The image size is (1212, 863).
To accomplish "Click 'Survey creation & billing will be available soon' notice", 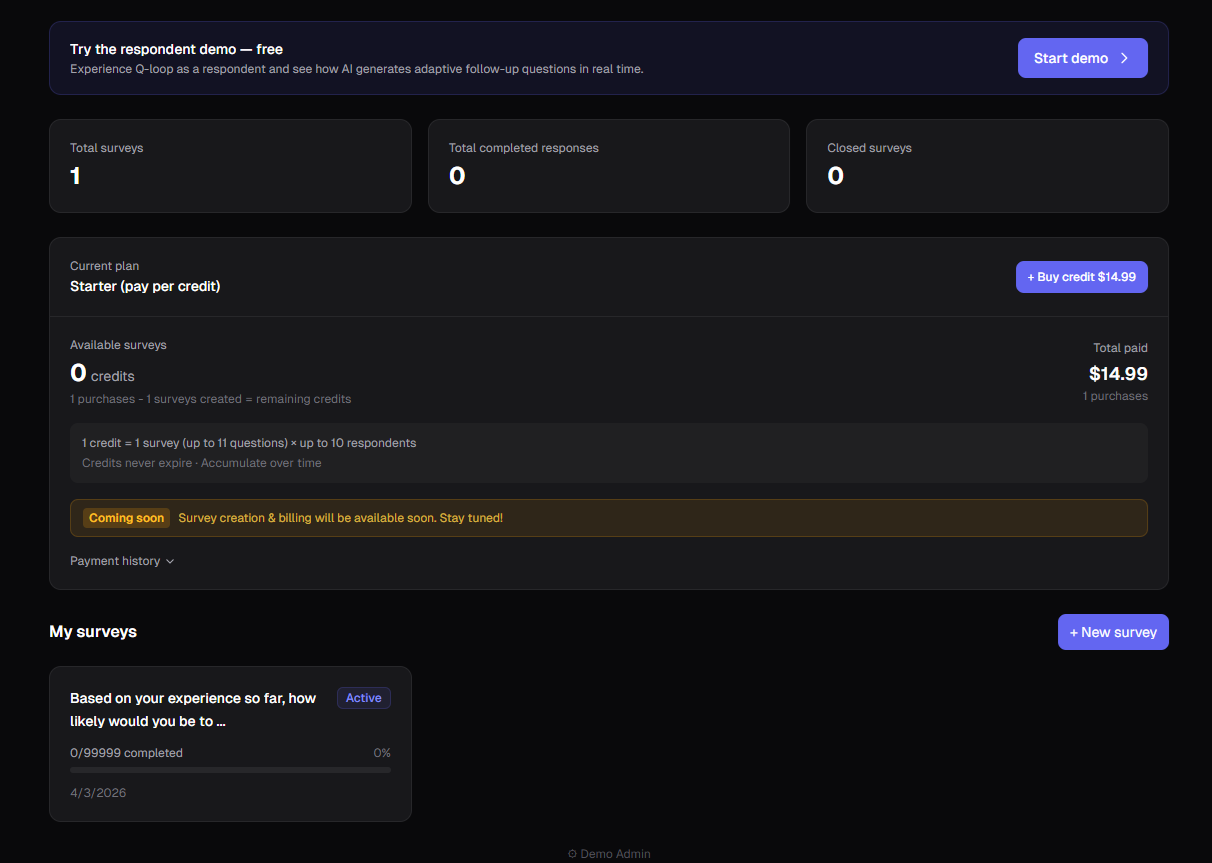I will pyautogui.click(x=340, y=518).
